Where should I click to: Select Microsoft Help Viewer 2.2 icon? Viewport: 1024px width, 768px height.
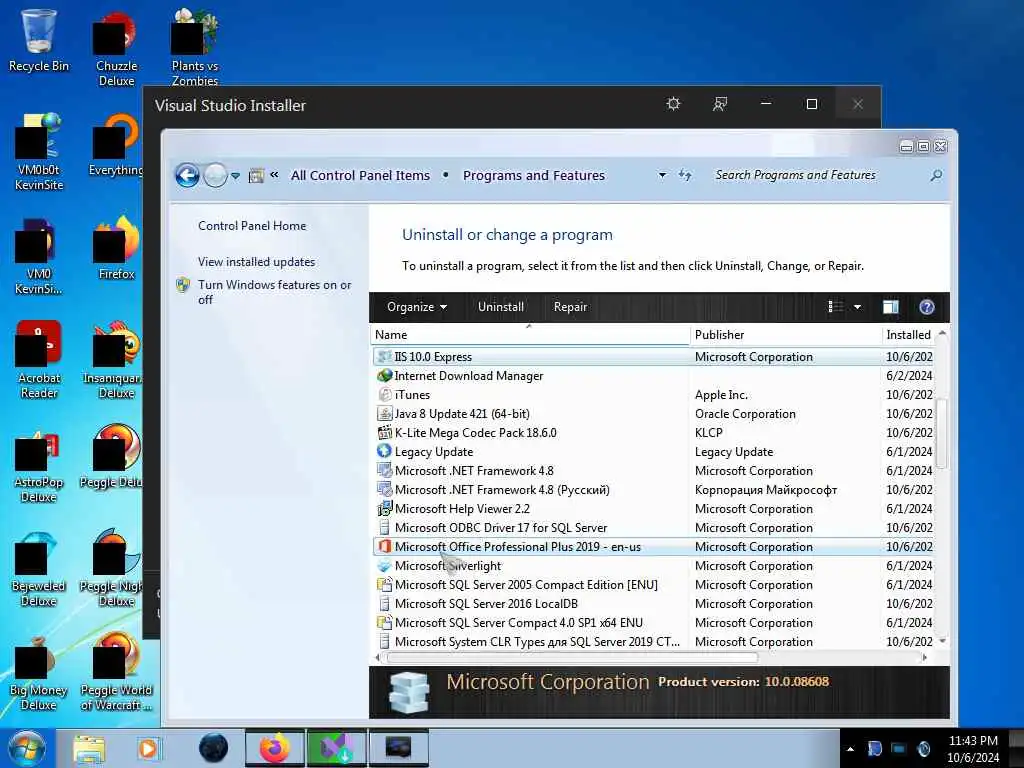(x=385, y=508)
